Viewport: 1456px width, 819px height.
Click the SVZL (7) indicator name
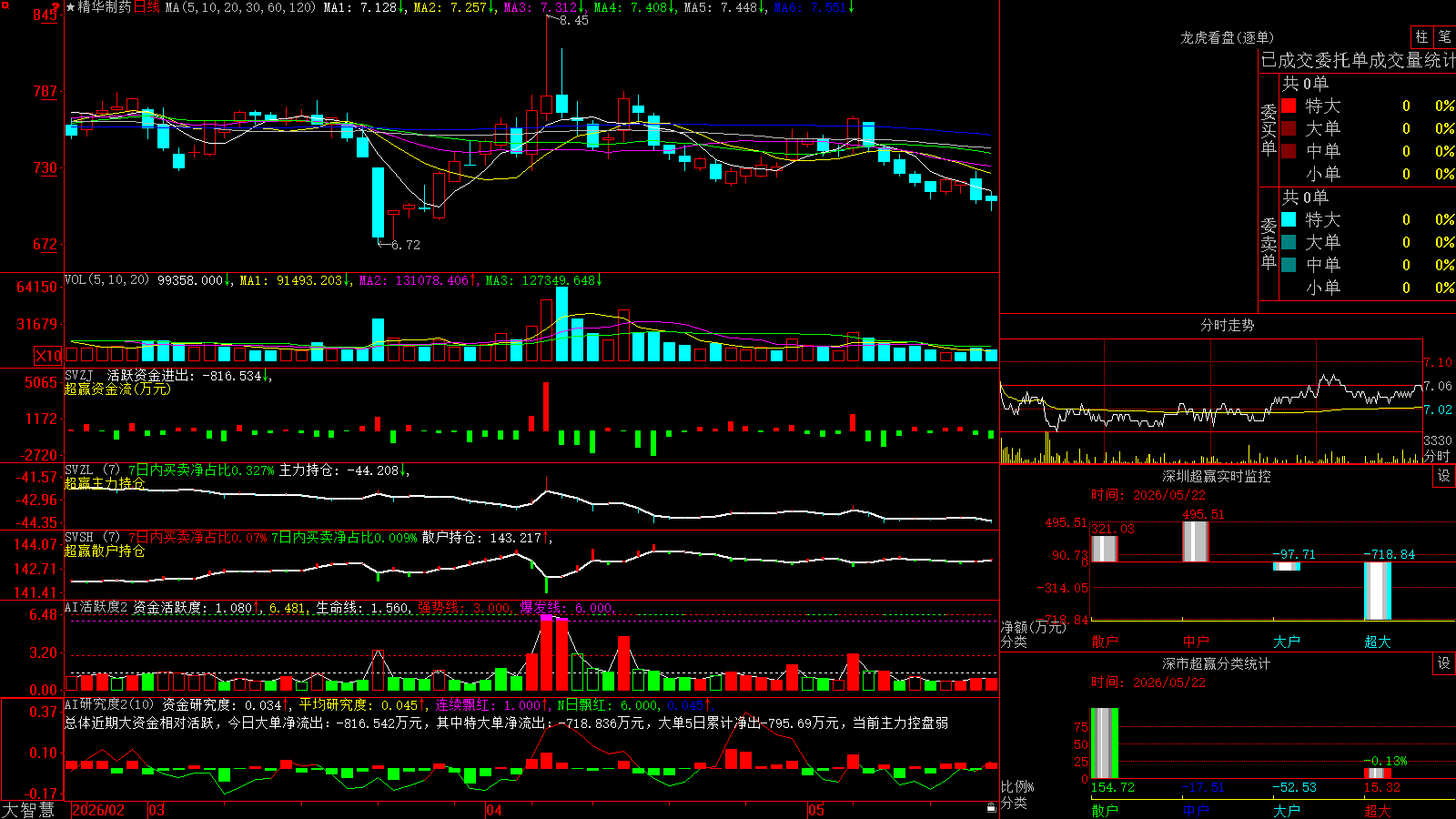pos(92,470)
